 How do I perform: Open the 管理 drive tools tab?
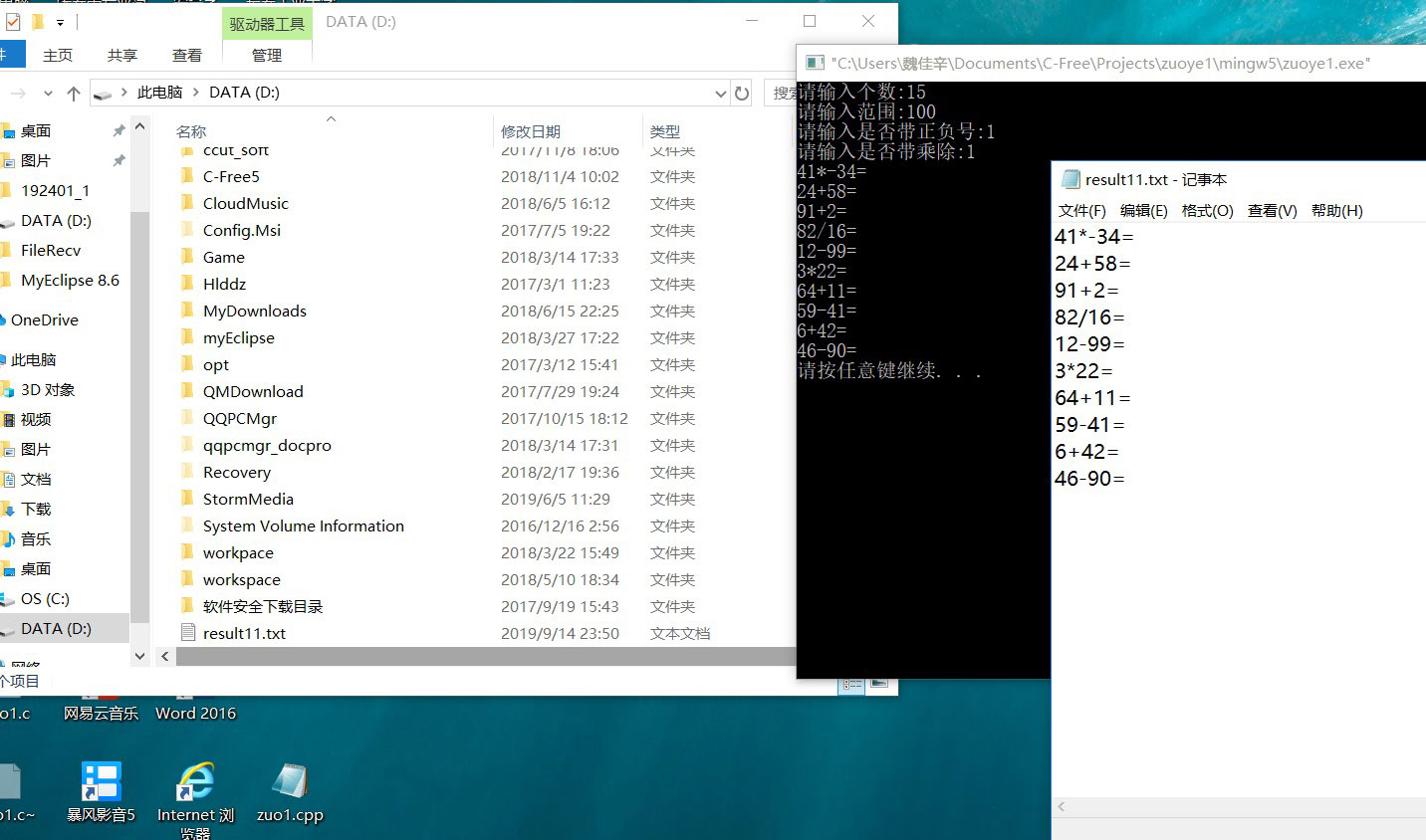click(x=267, y=55)
